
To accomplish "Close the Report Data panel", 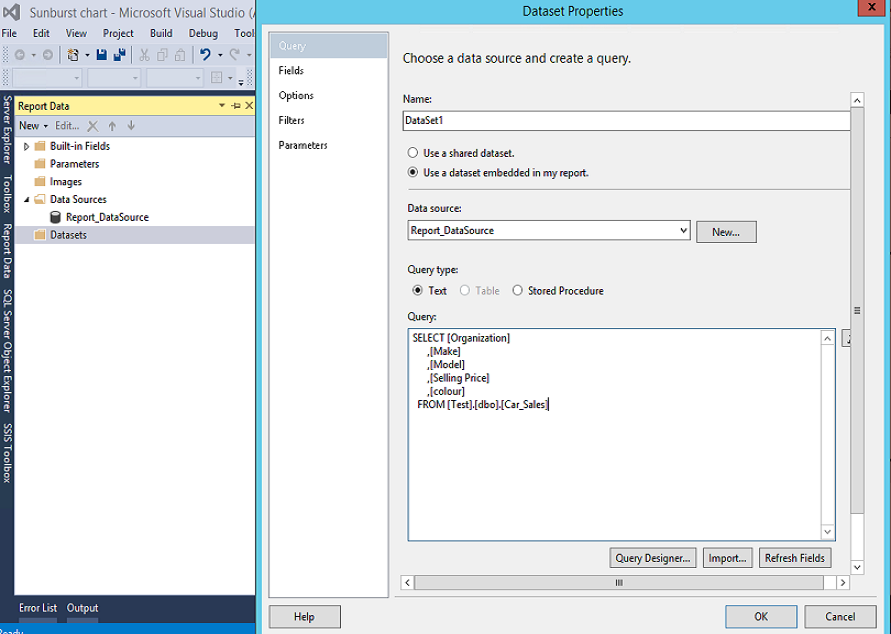I will [249, 106].
